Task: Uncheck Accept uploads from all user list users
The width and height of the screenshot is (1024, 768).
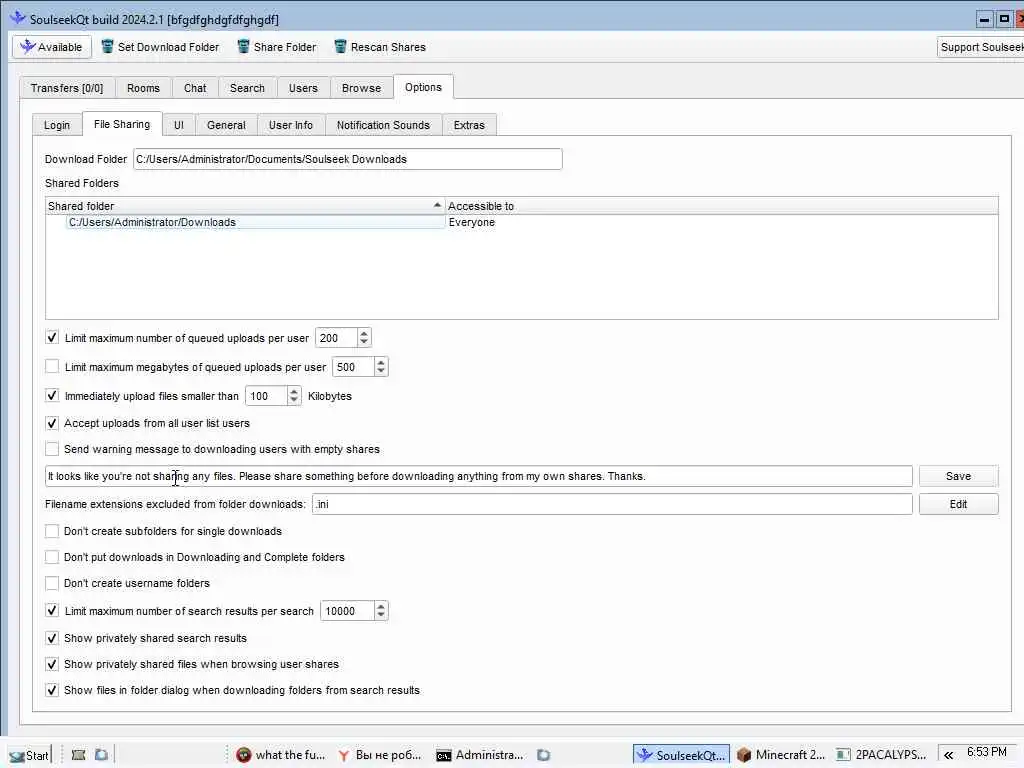Action: (x=52, y=423)
